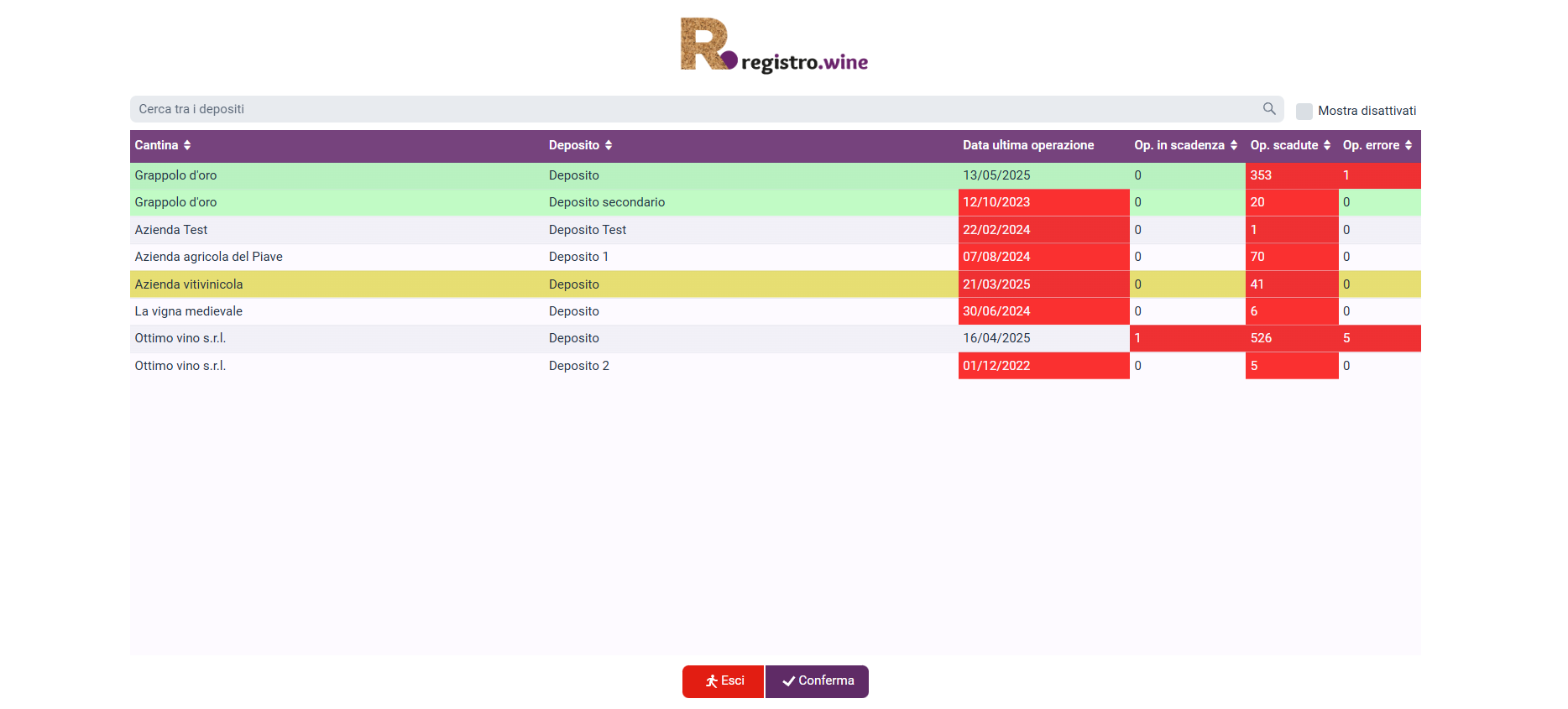Click the 353 expired operations cell
Image resolution: width=1568 pixels, height=709 pixels.
(1292, 175)
